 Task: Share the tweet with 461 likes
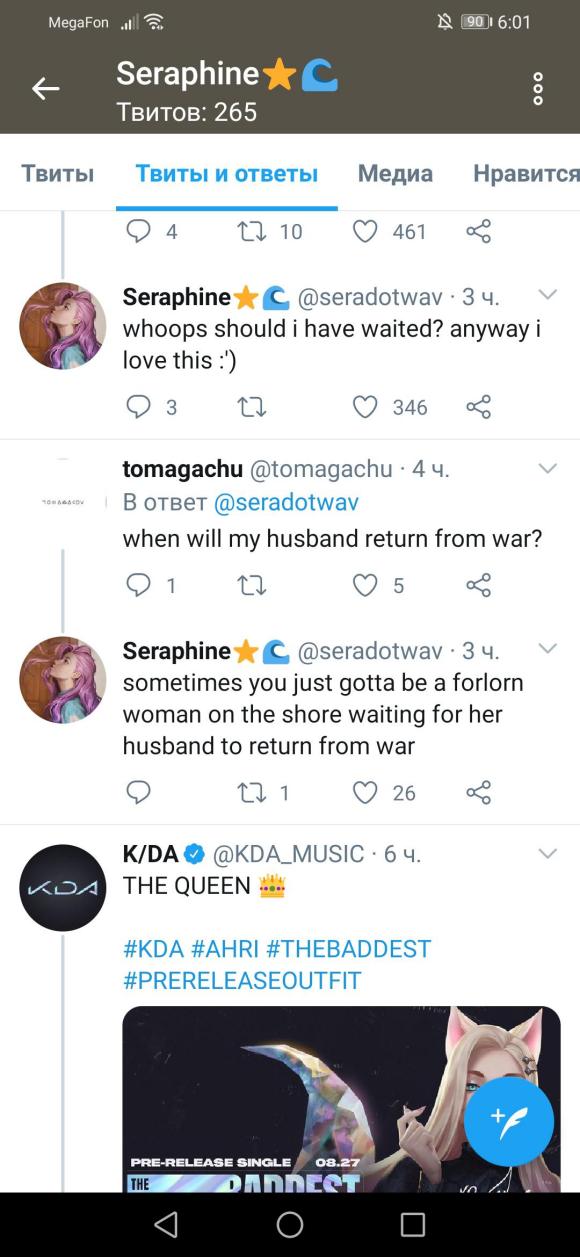coord(479,232)
